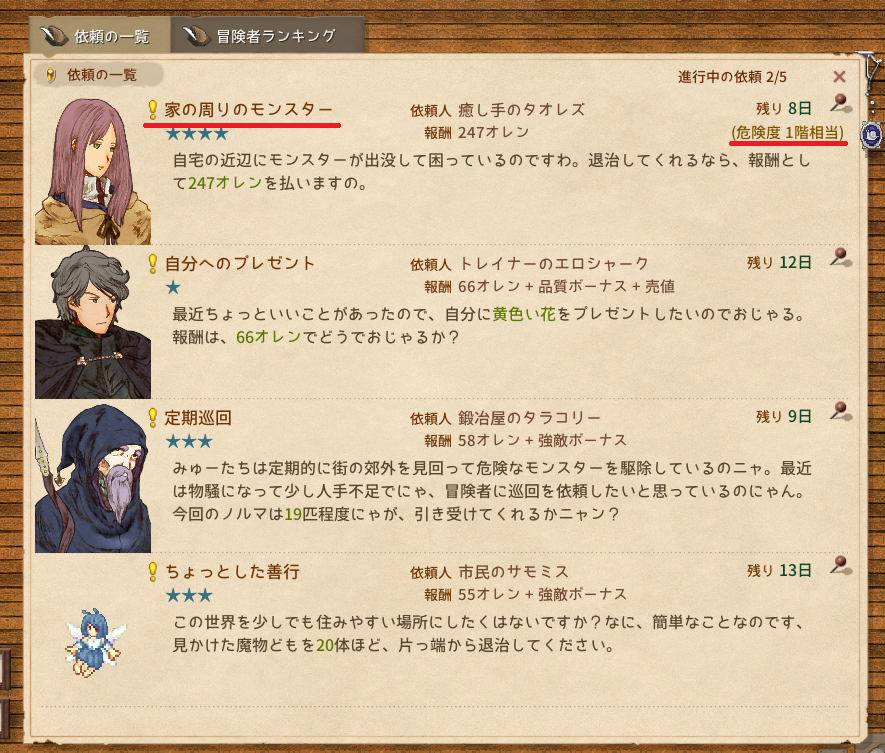
Task: Click the exclamation icon next to ちょっとした善行
Action: (152, 572)
